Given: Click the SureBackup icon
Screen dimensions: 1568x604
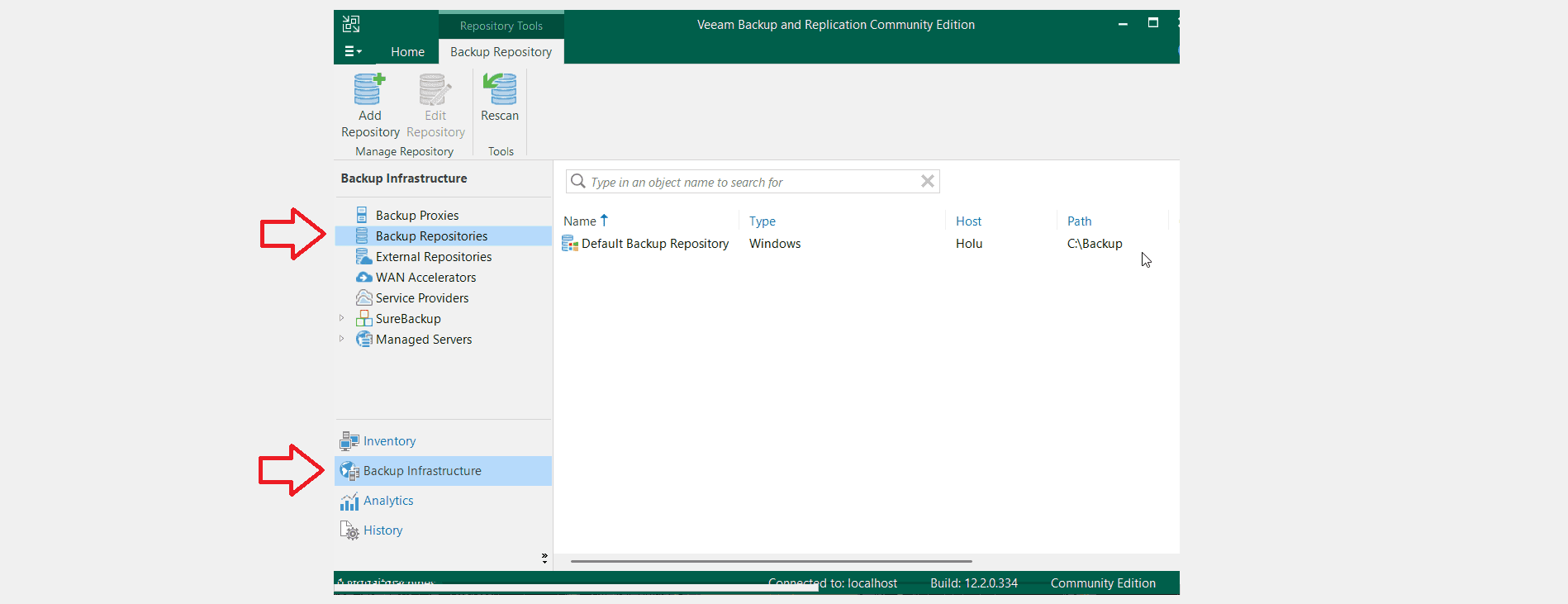Looking at the screenshot, I should pos(363,319).
